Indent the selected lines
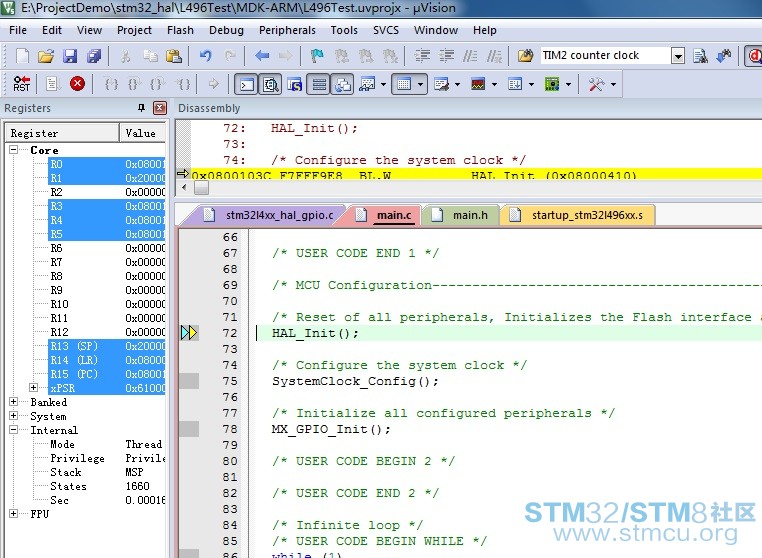The width and height of the screenshot is (762, 558). point(422,56)
